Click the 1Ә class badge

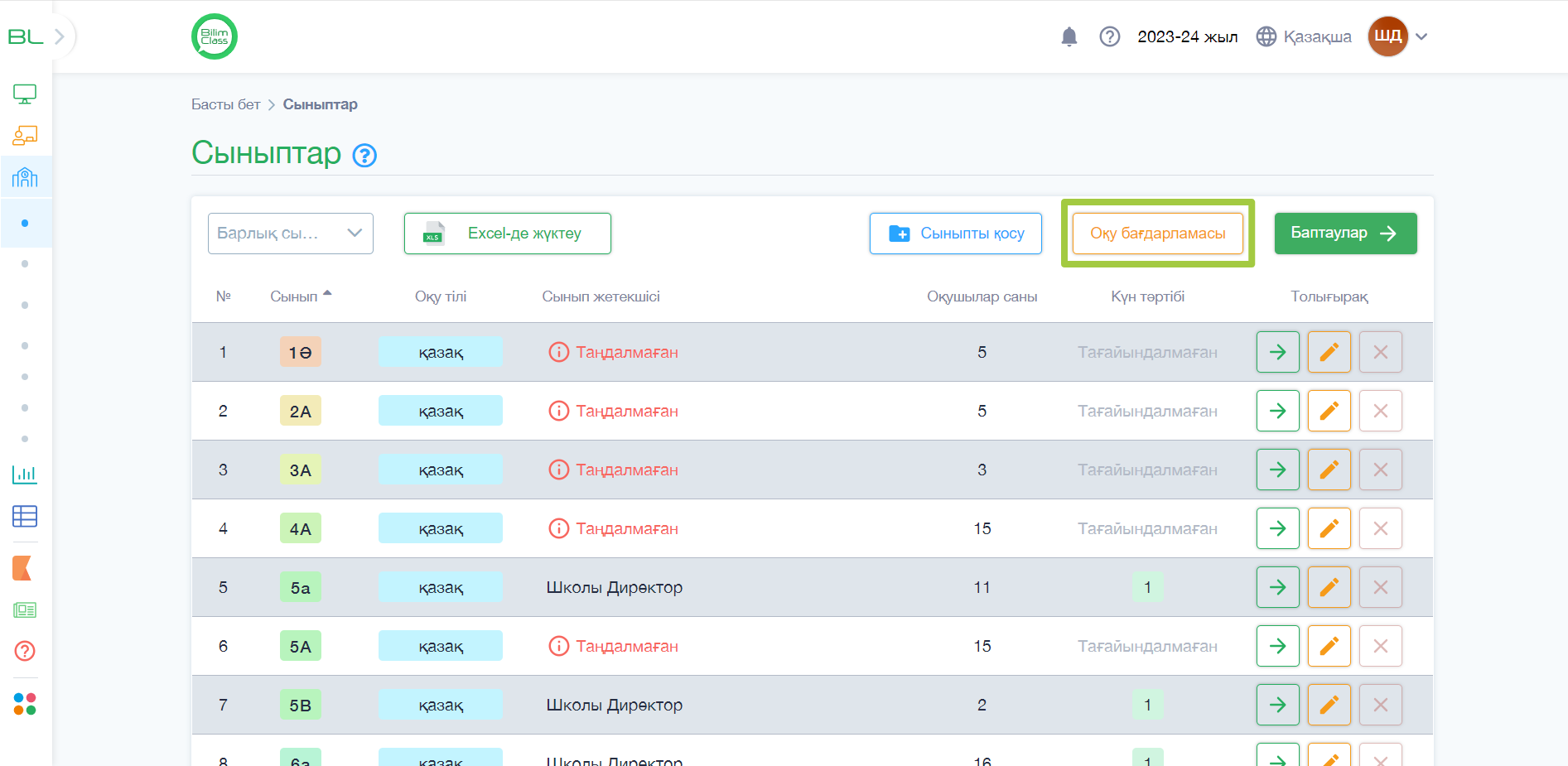[300, 352]
